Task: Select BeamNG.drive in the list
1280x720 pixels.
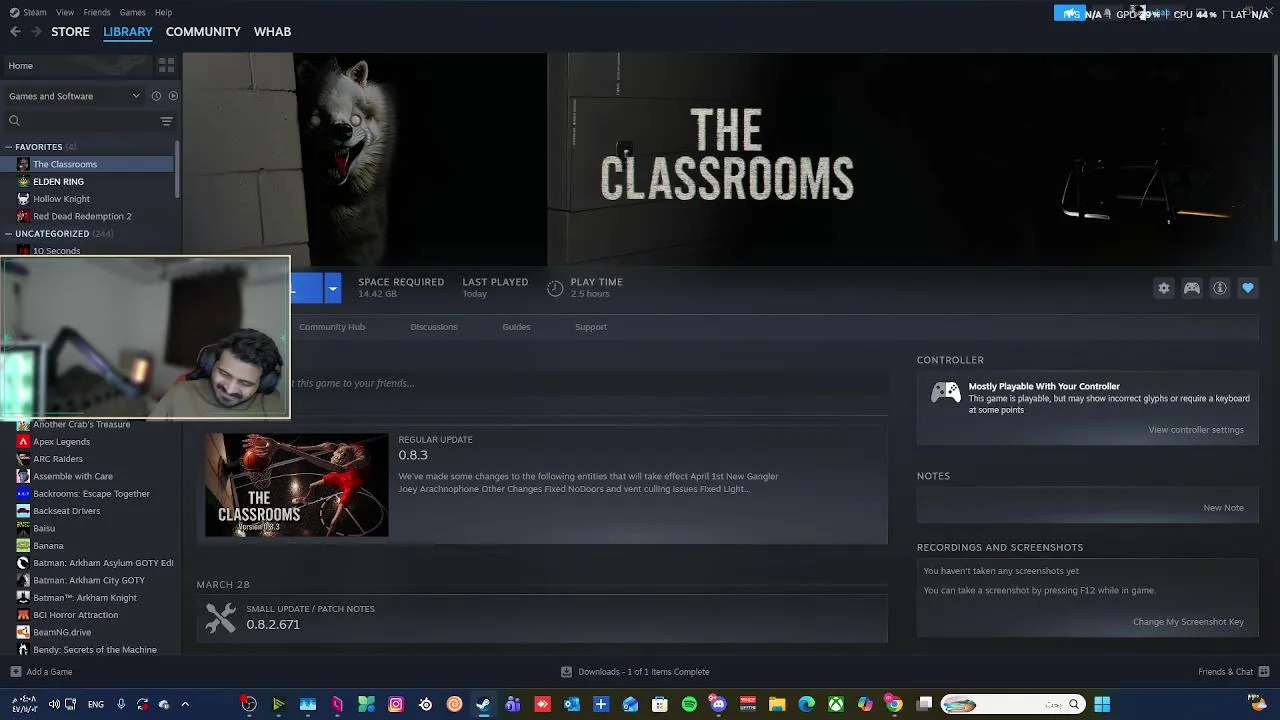Action: point(89,632)
